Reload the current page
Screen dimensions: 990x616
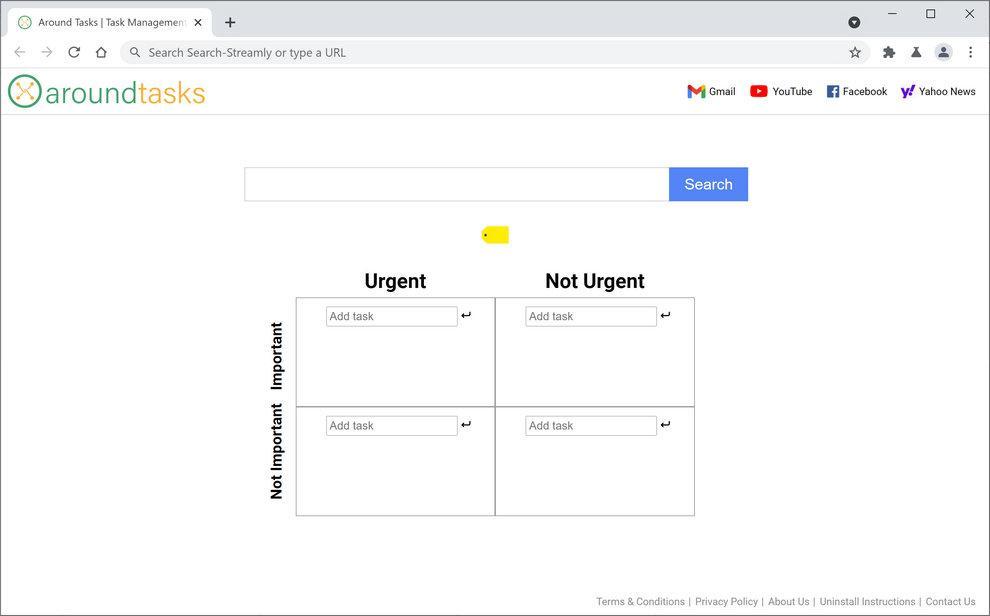[x=73, y=52]
